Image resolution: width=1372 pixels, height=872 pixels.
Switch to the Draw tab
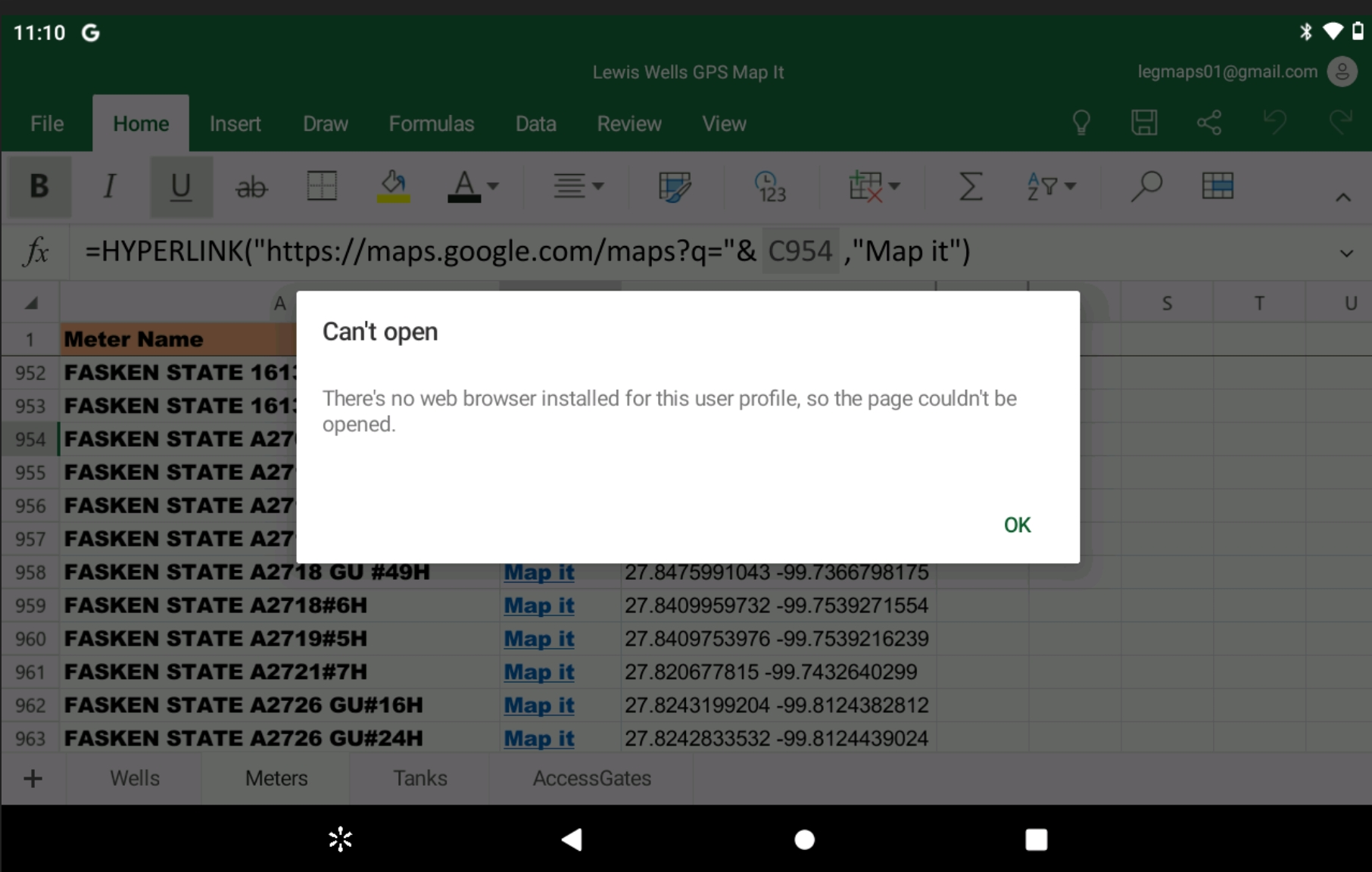tap(326, 123)
